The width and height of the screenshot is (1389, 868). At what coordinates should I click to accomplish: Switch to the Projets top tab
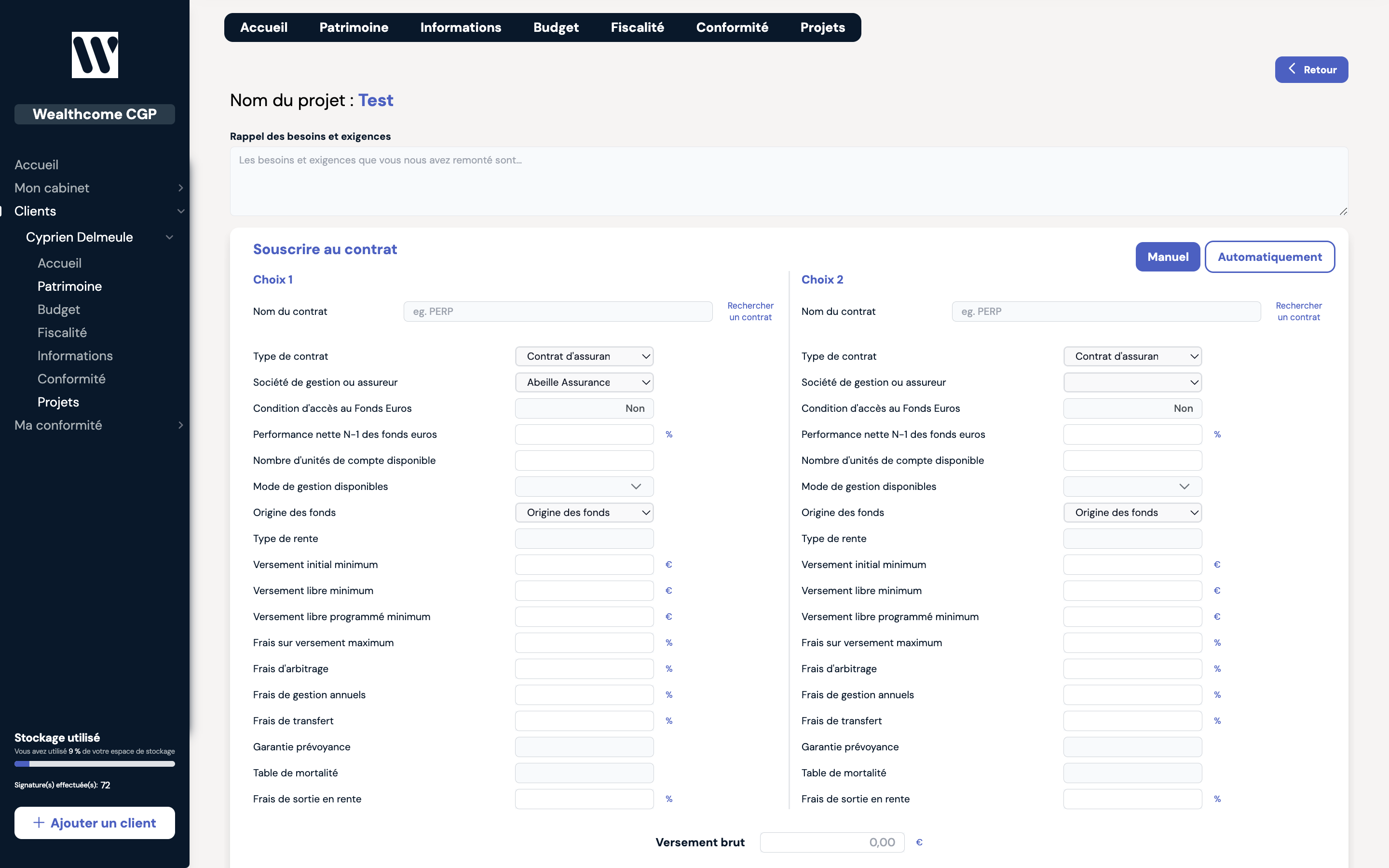point(822,27)
